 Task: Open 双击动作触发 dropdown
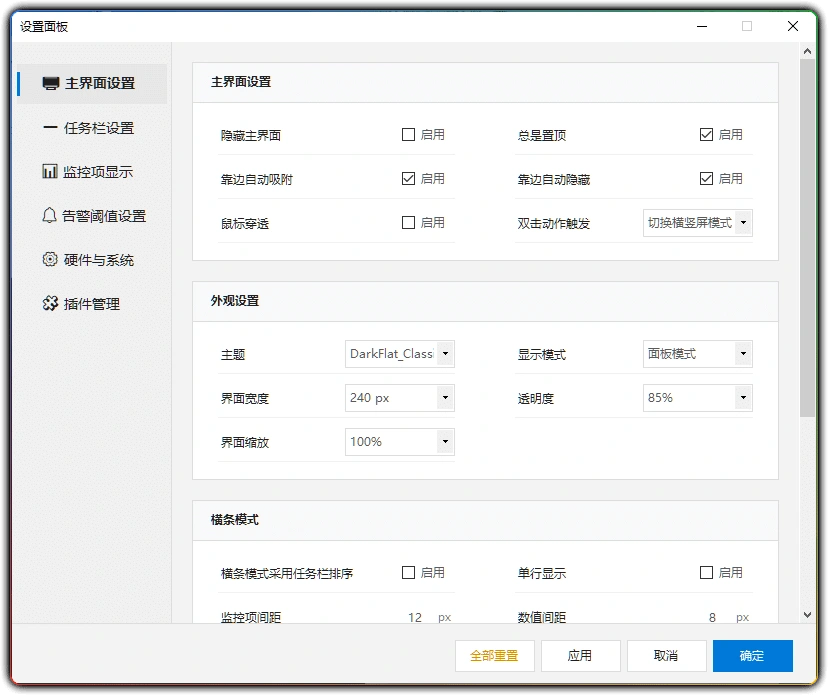pyautogui.click(x=698, y=222)
